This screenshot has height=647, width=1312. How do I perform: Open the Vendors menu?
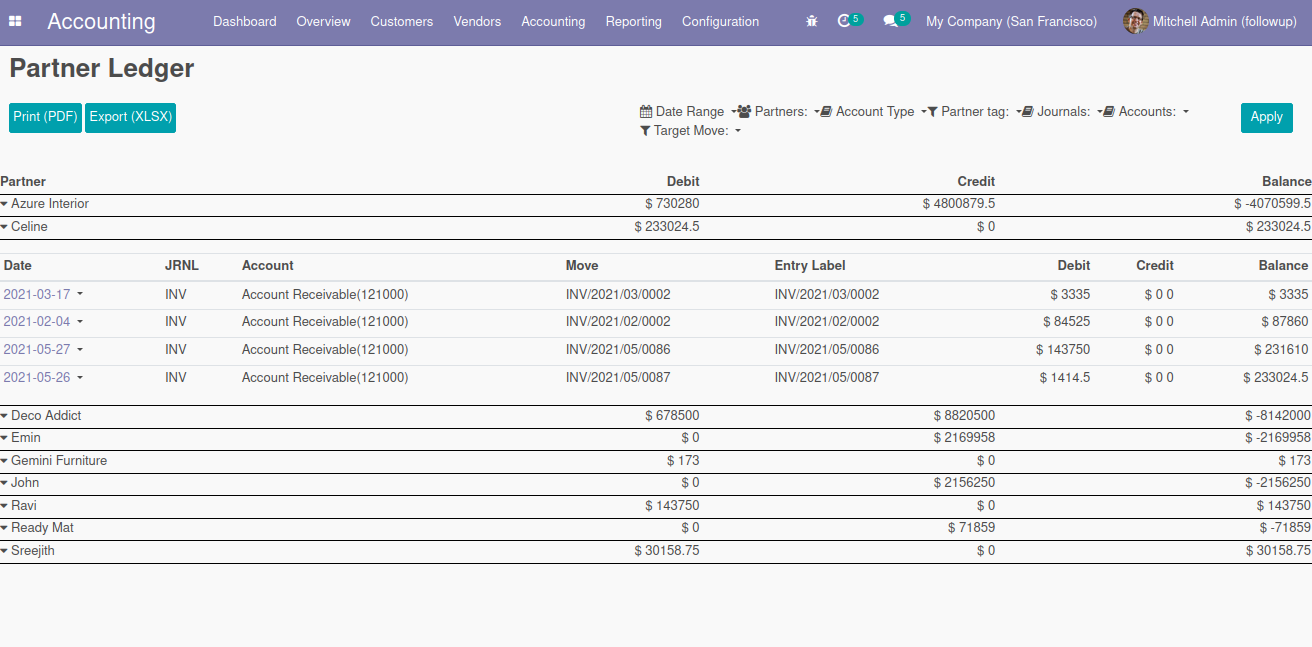click(477, 21)
